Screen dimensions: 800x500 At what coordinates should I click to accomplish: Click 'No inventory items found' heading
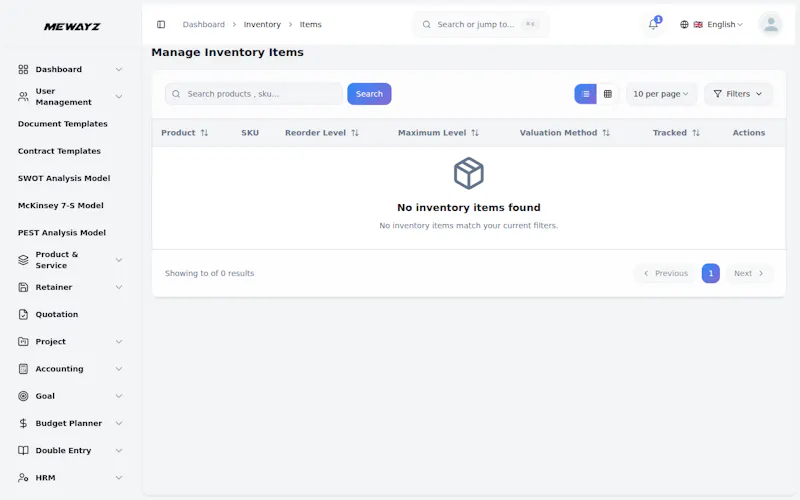click(x=468, y=208)
